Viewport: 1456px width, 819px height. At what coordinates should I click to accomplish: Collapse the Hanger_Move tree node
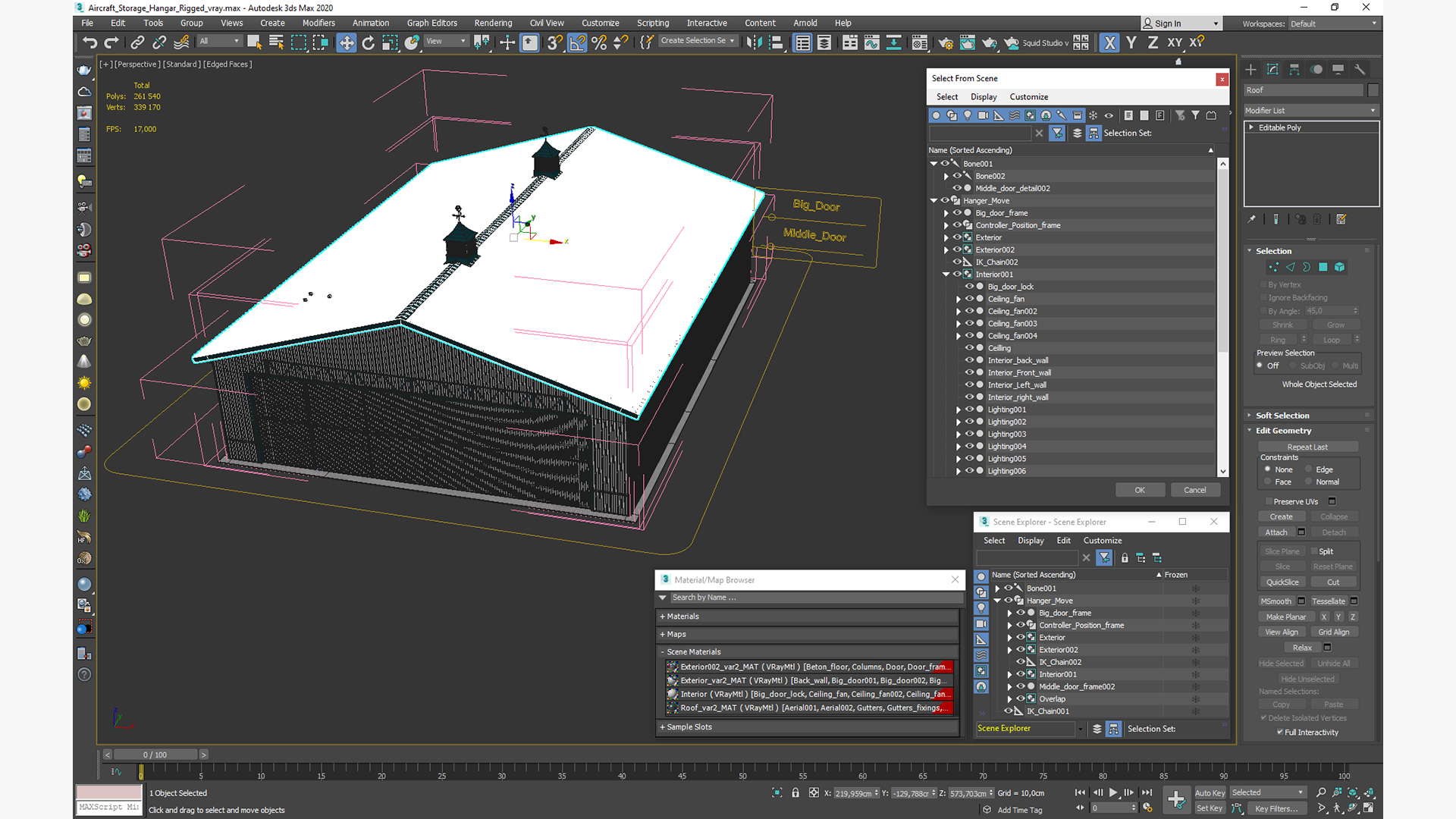pos(934,201)
